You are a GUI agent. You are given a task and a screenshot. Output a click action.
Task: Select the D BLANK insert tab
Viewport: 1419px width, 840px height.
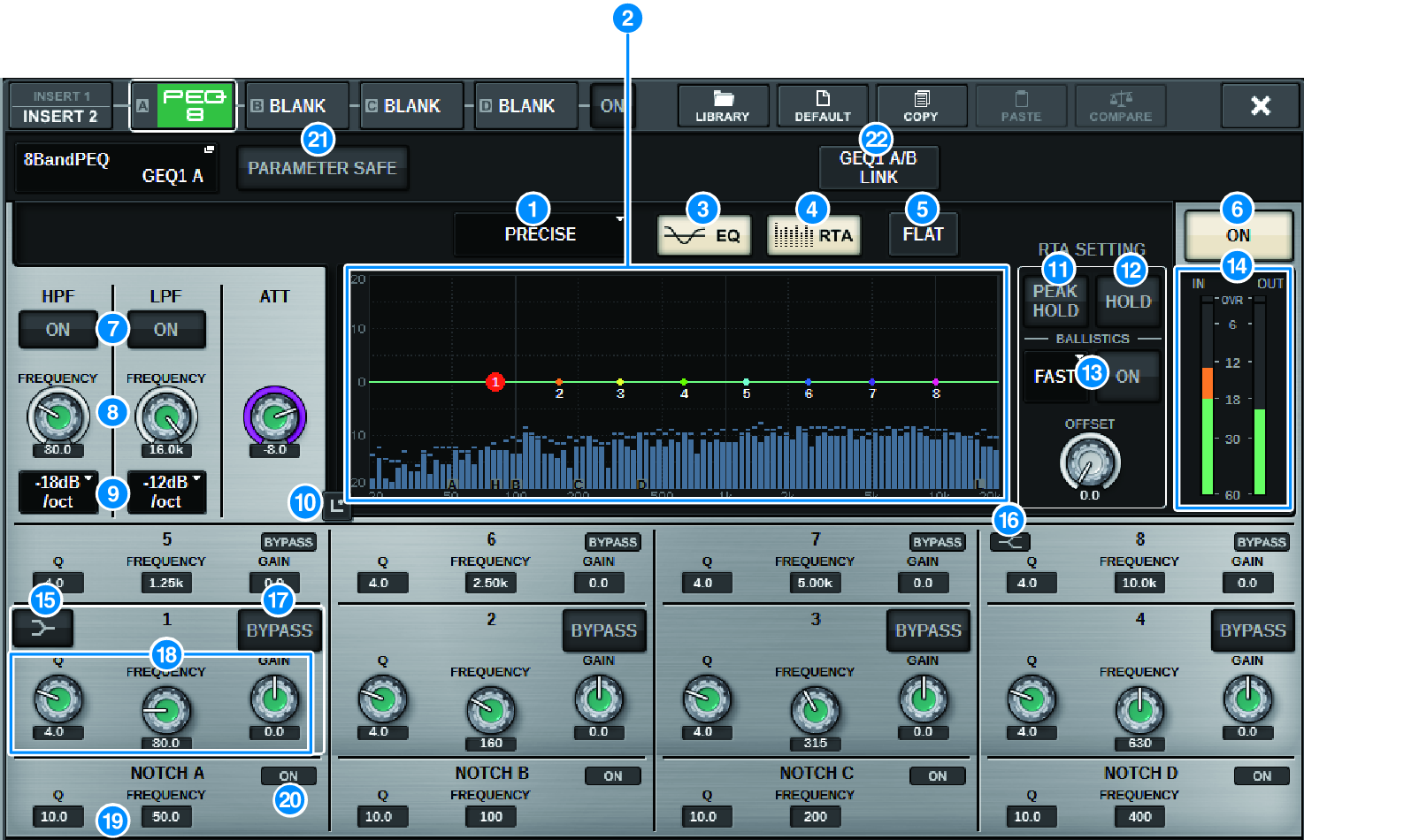(525, 105)
